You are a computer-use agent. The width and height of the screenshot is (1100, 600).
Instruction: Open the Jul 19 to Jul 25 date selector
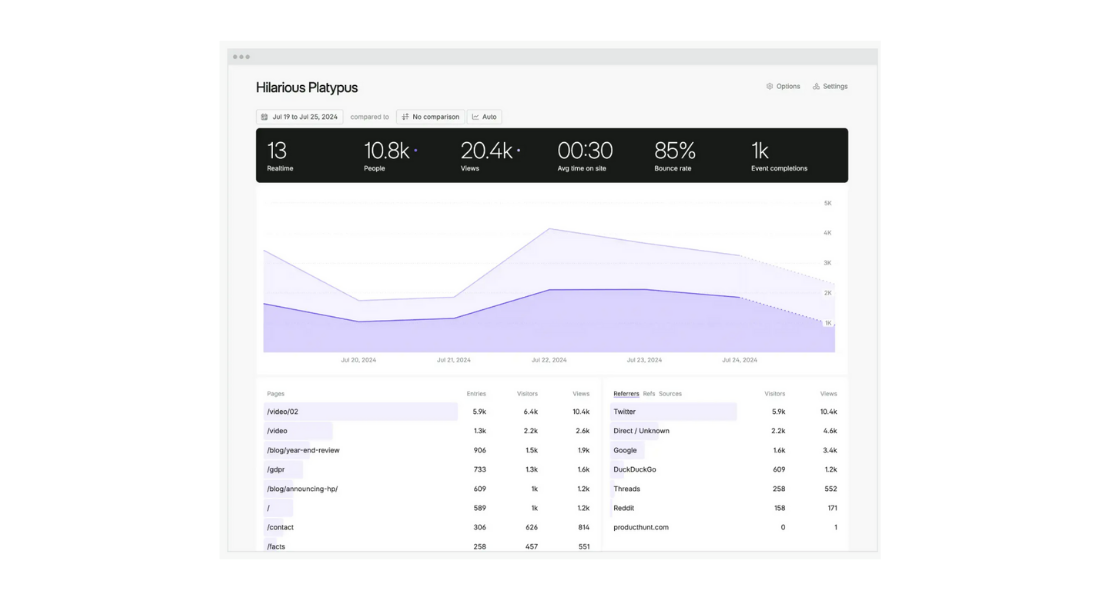click(x=303, y=116)
